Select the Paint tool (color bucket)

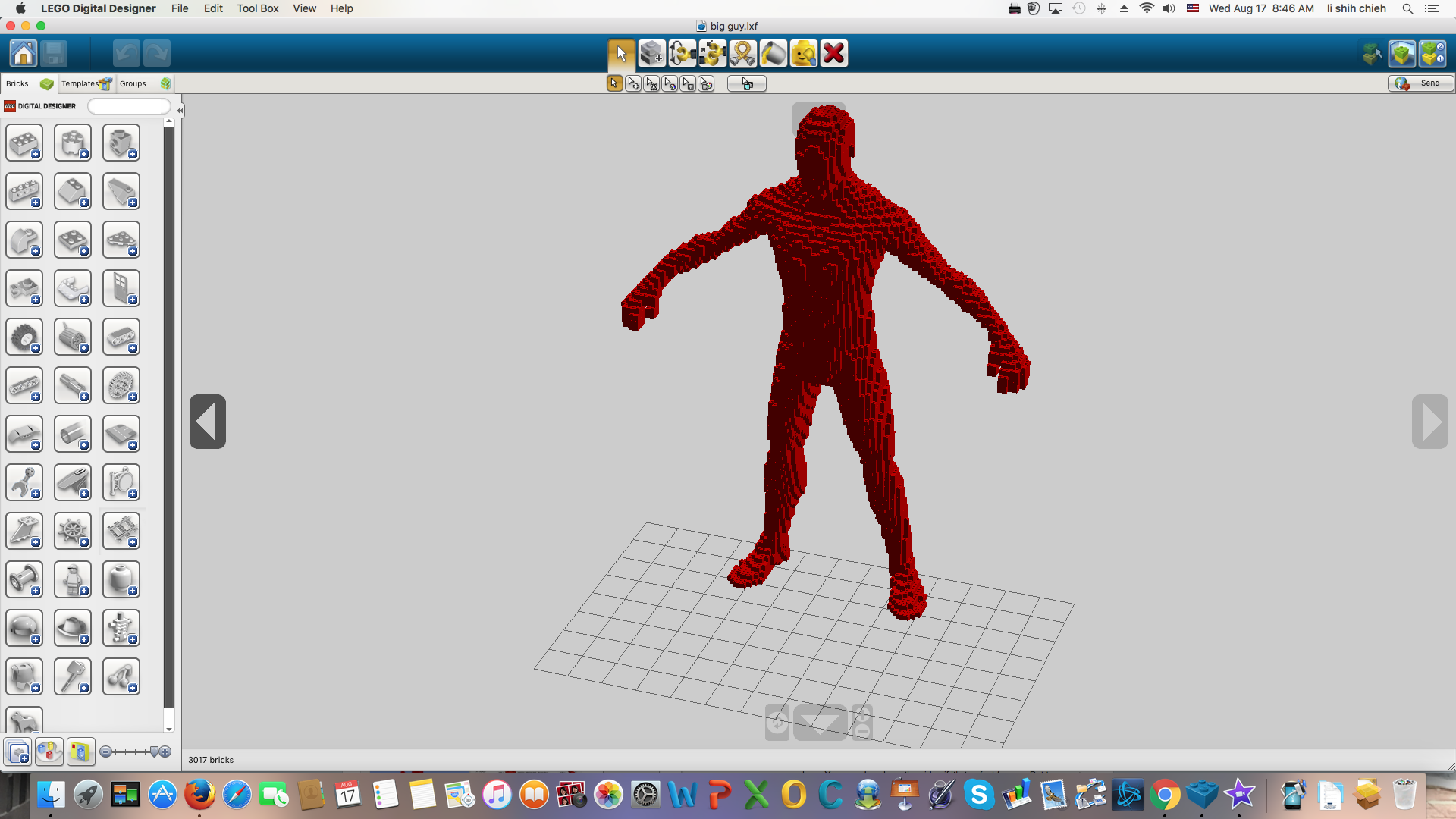click(774, 54)
